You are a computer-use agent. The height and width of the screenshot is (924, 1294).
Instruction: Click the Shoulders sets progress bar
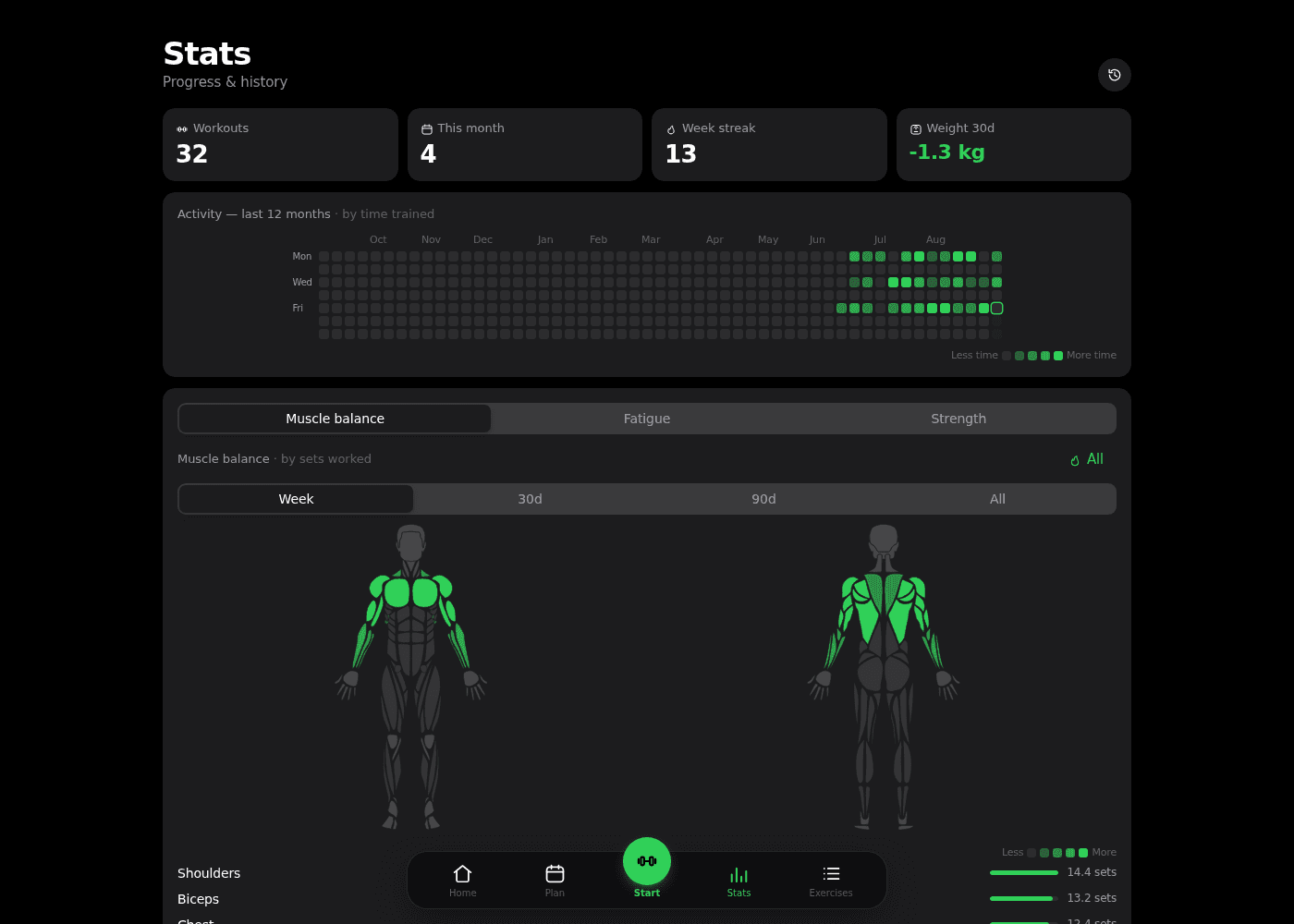(1024, 872)
